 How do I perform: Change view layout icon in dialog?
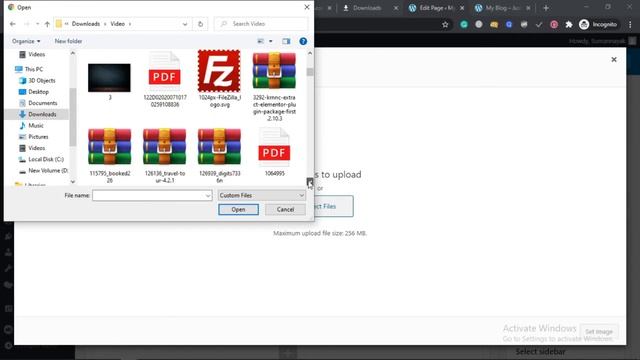pyautogui.click(x=260, y=41)
